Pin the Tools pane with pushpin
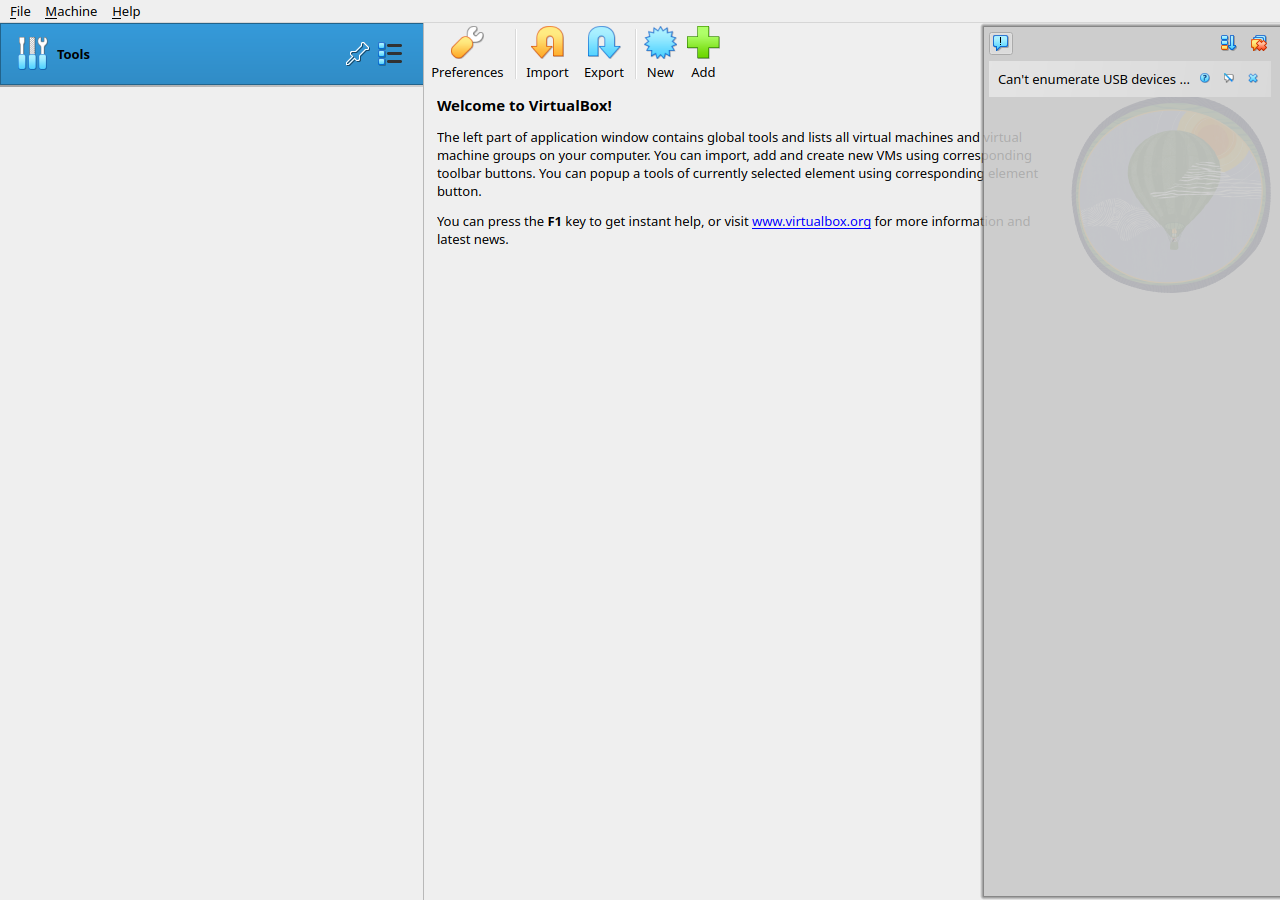 pyautogui.click(x=357, y=54)
